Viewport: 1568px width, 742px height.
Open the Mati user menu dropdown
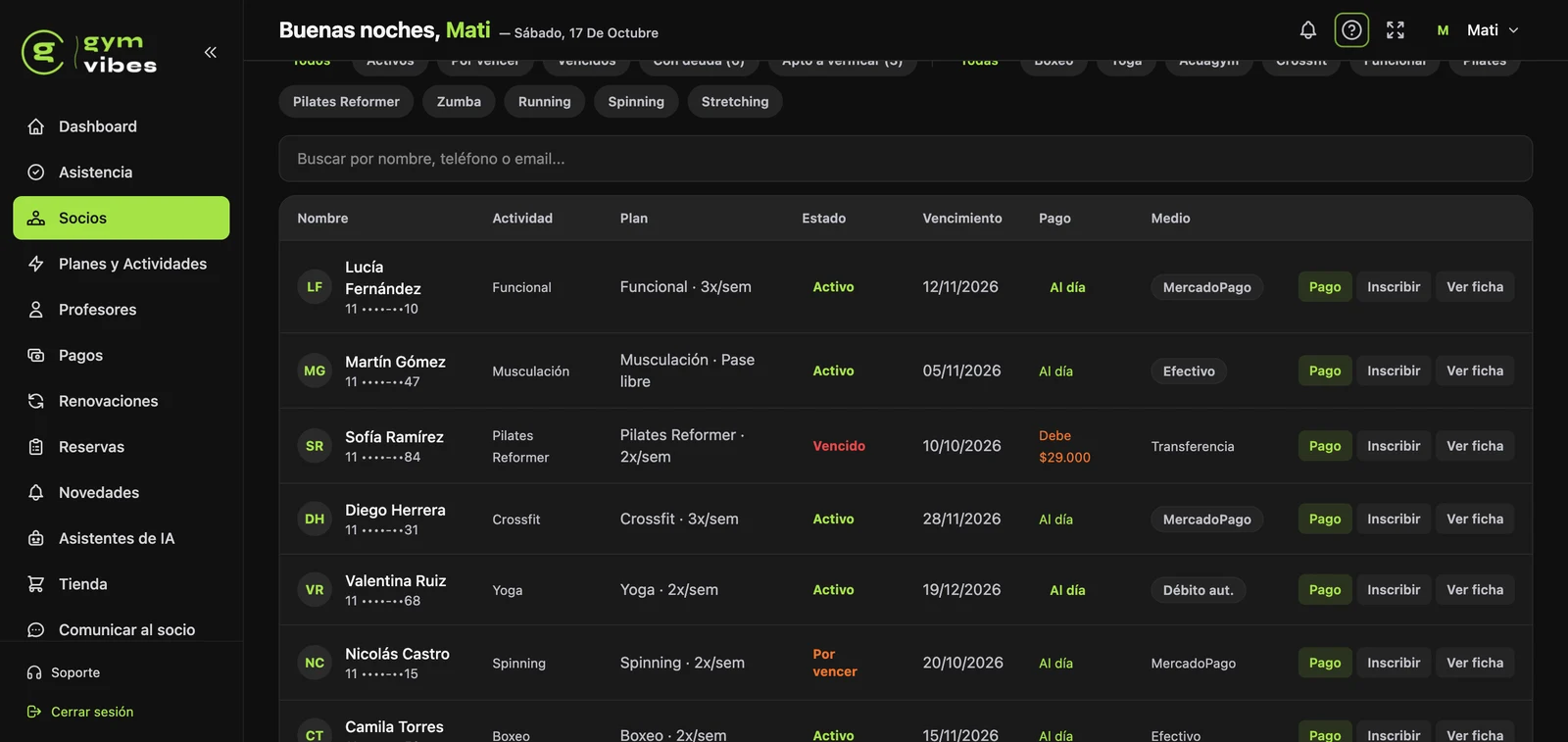coord(1492,30)
